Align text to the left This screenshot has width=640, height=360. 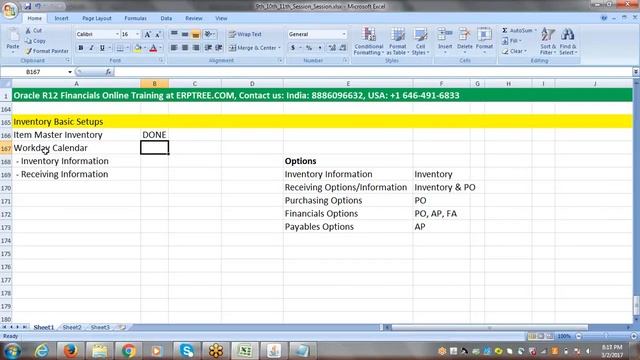click(x=174, y=48)
